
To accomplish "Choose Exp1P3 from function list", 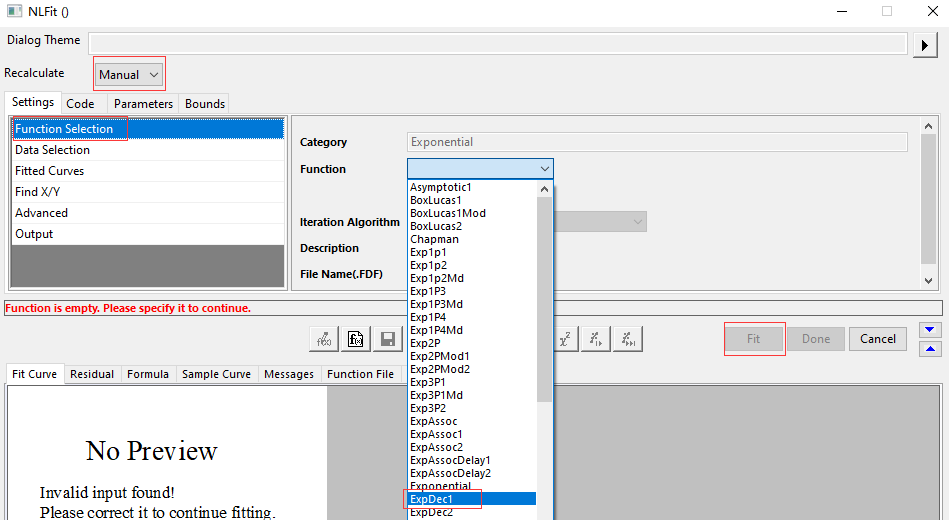I will [473, 292].
